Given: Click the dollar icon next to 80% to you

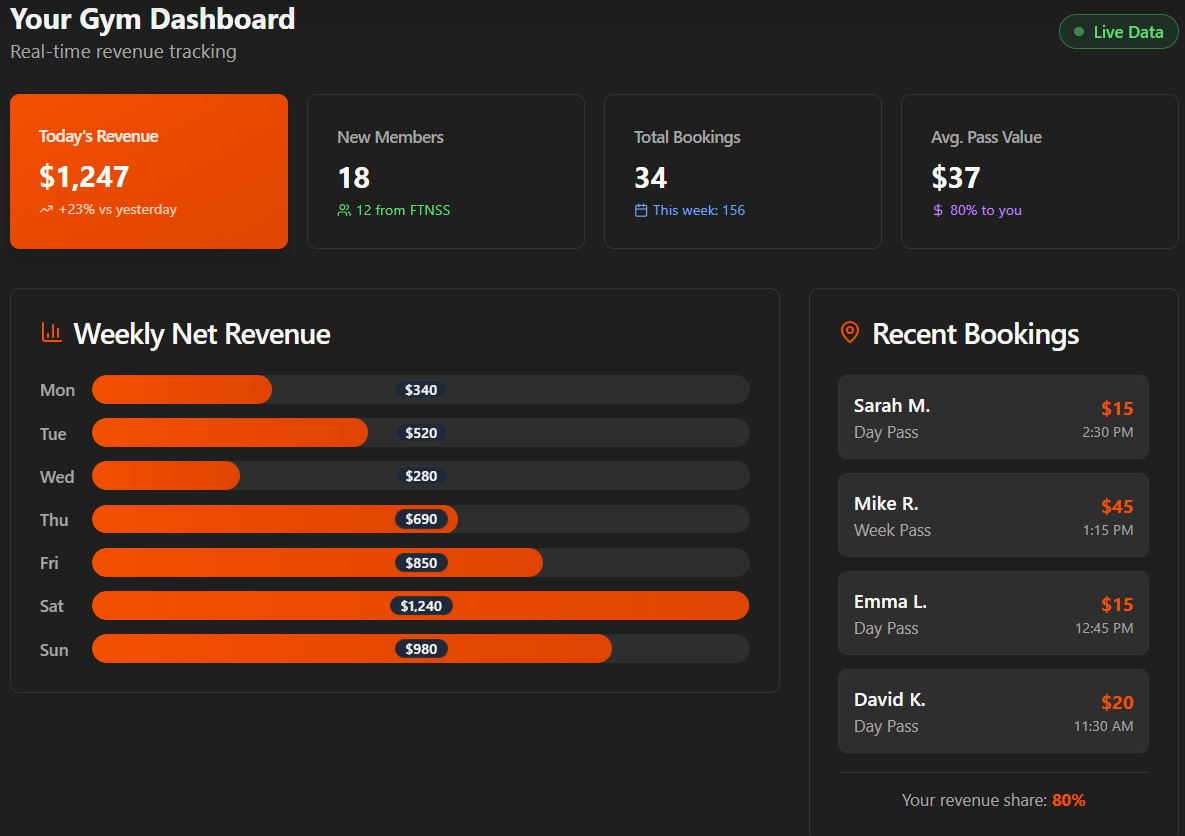Looking at the screenshot, I should [937, 211].
